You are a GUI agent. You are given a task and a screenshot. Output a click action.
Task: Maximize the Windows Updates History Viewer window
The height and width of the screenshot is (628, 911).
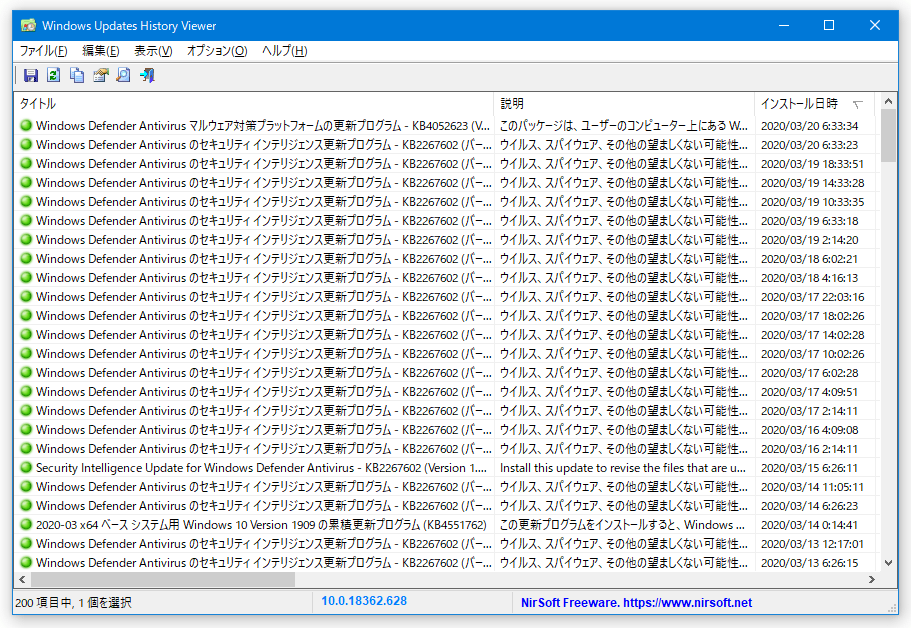(829, 26)
